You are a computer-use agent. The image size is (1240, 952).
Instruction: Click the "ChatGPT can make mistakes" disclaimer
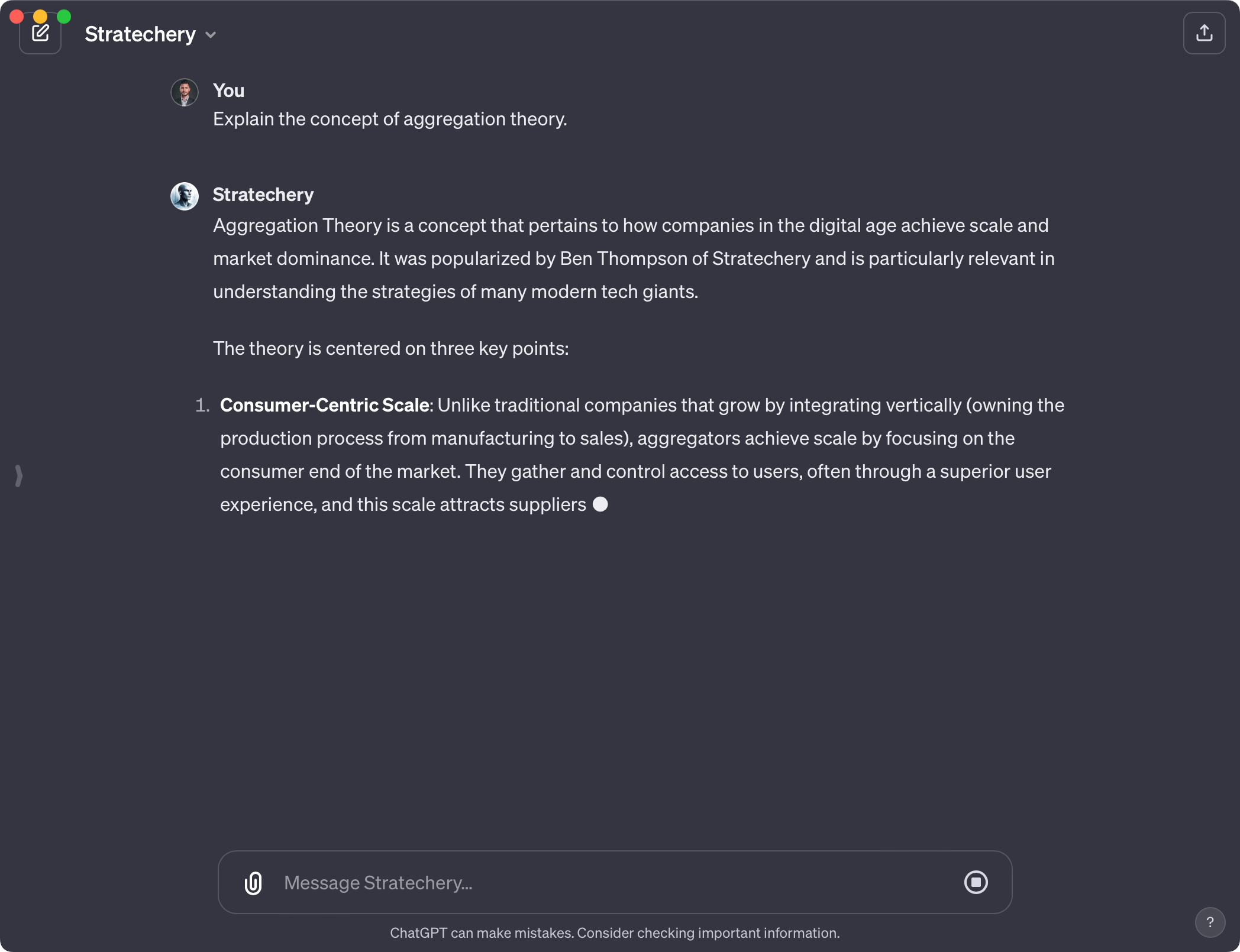point(615,933)
